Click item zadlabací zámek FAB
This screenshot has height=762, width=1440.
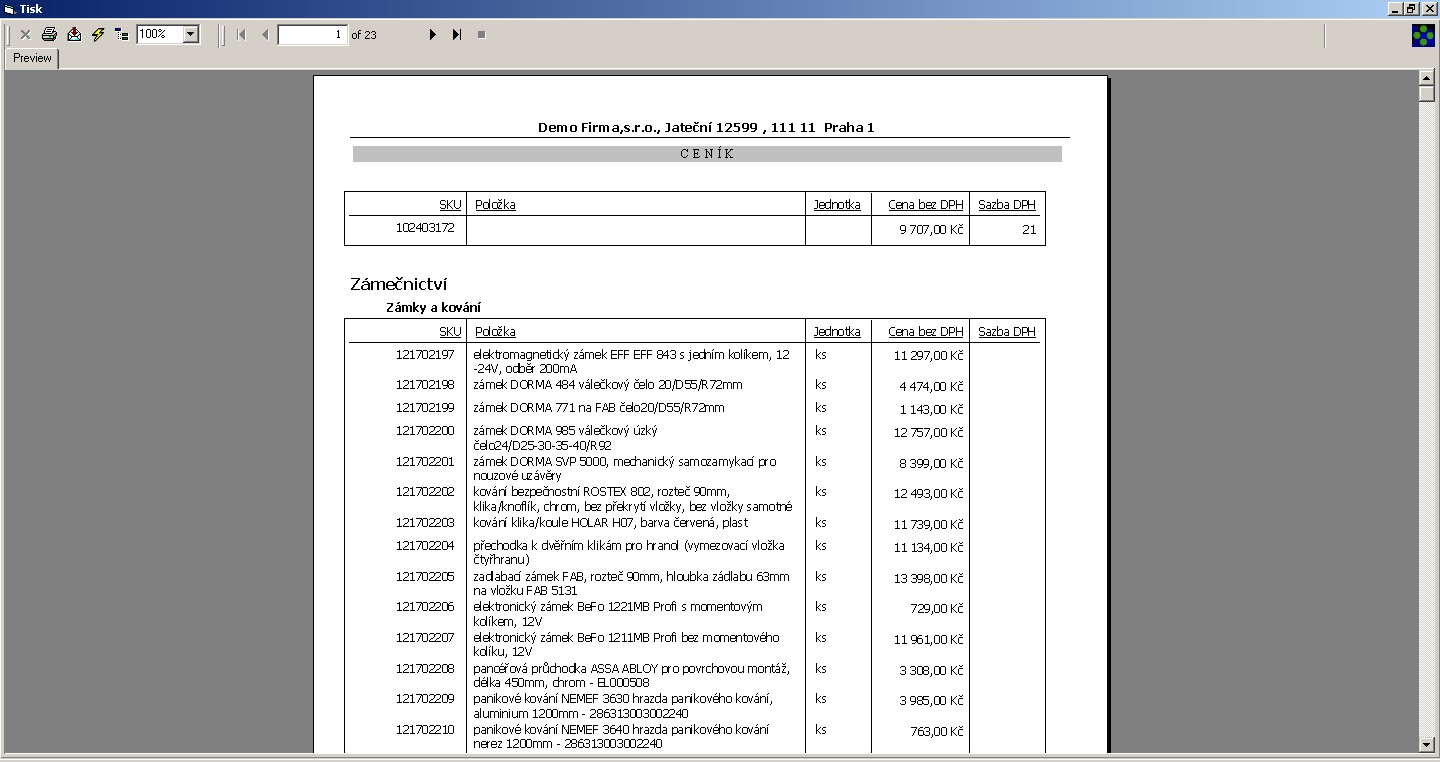point(631,583)
